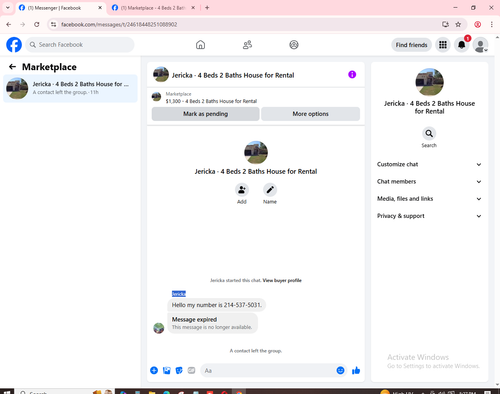Open the apps grid menu icon
This screenshot has height=394, width=500.
(x=443, y=45)
